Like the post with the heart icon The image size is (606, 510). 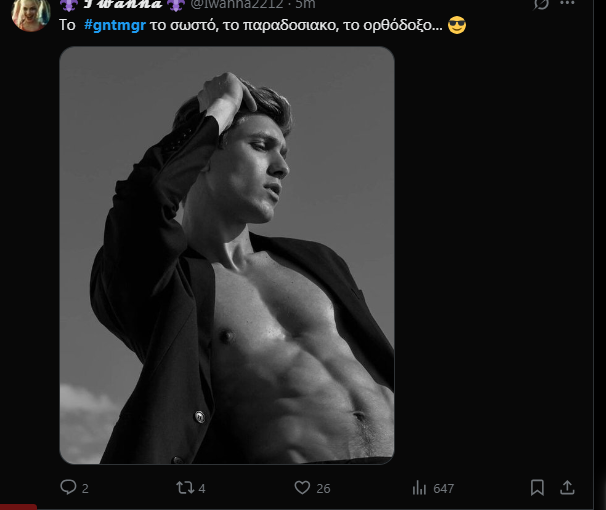[302, 487]
